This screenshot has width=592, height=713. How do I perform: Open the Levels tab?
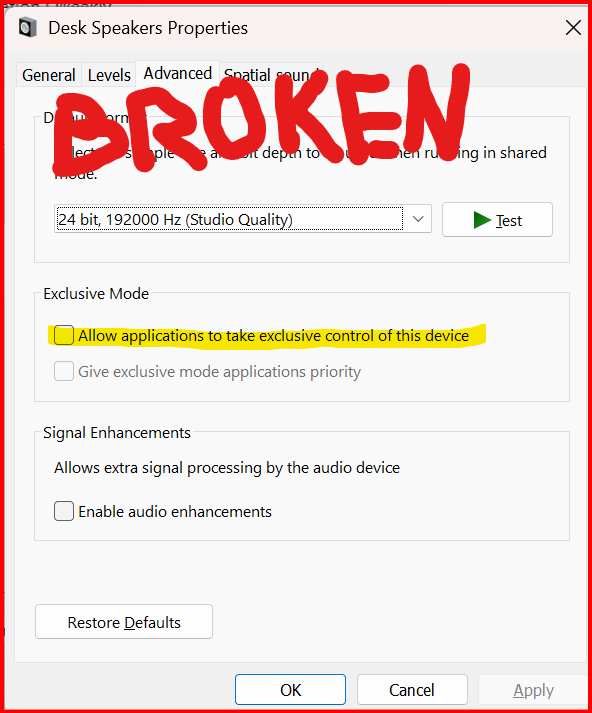point(109,75)
